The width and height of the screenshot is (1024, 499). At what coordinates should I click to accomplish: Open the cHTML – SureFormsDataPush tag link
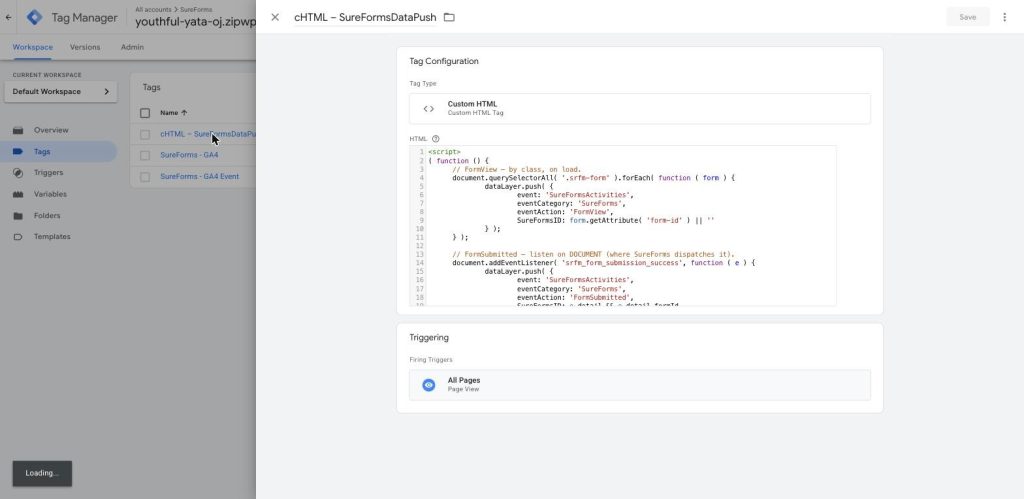(208, 135)
